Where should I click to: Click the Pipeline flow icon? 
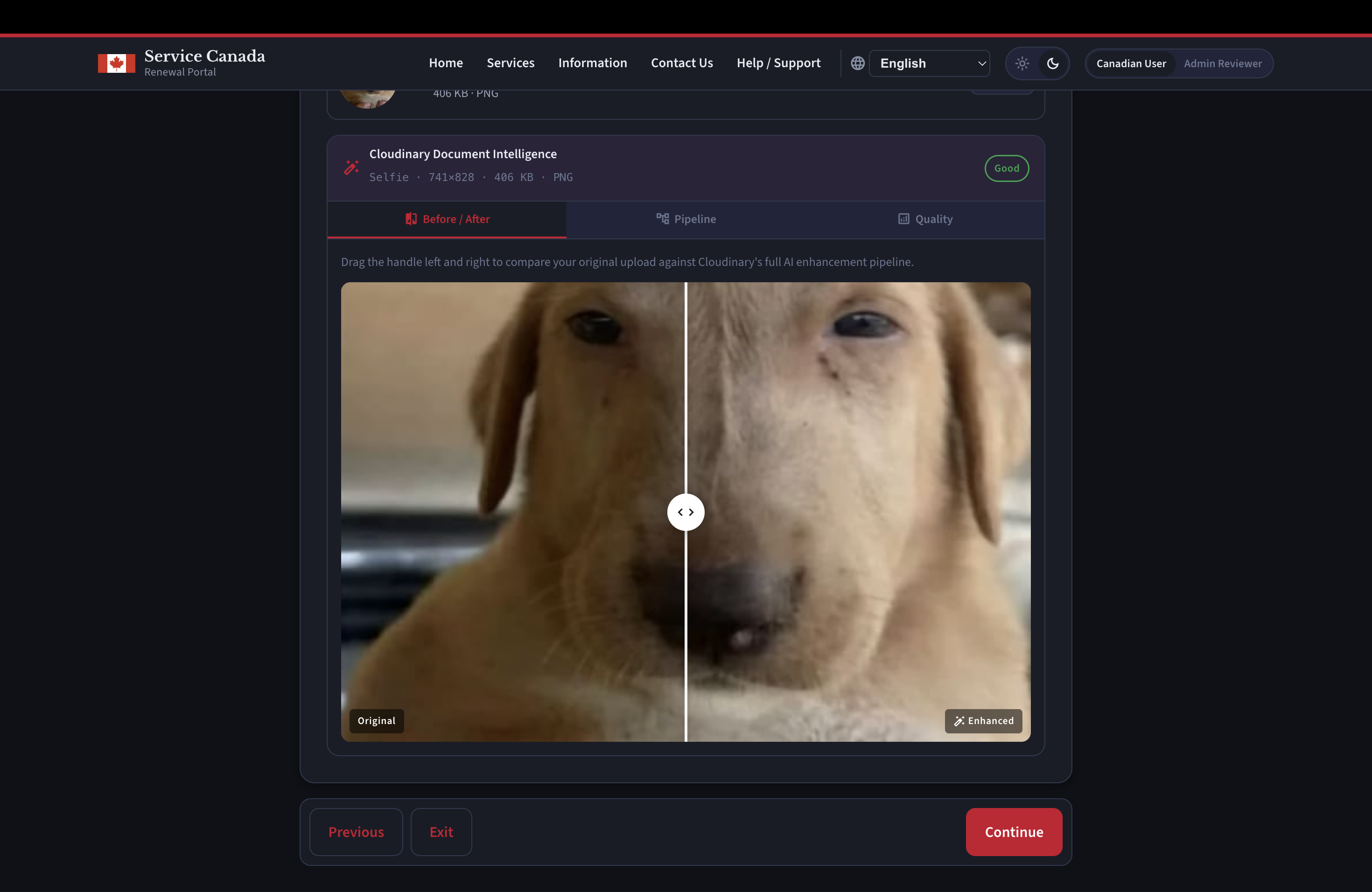662,219
